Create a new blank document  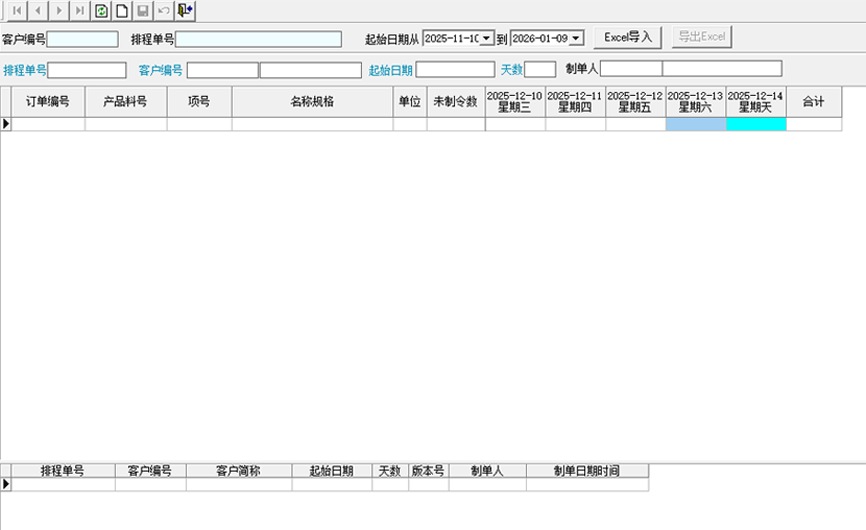122,10
